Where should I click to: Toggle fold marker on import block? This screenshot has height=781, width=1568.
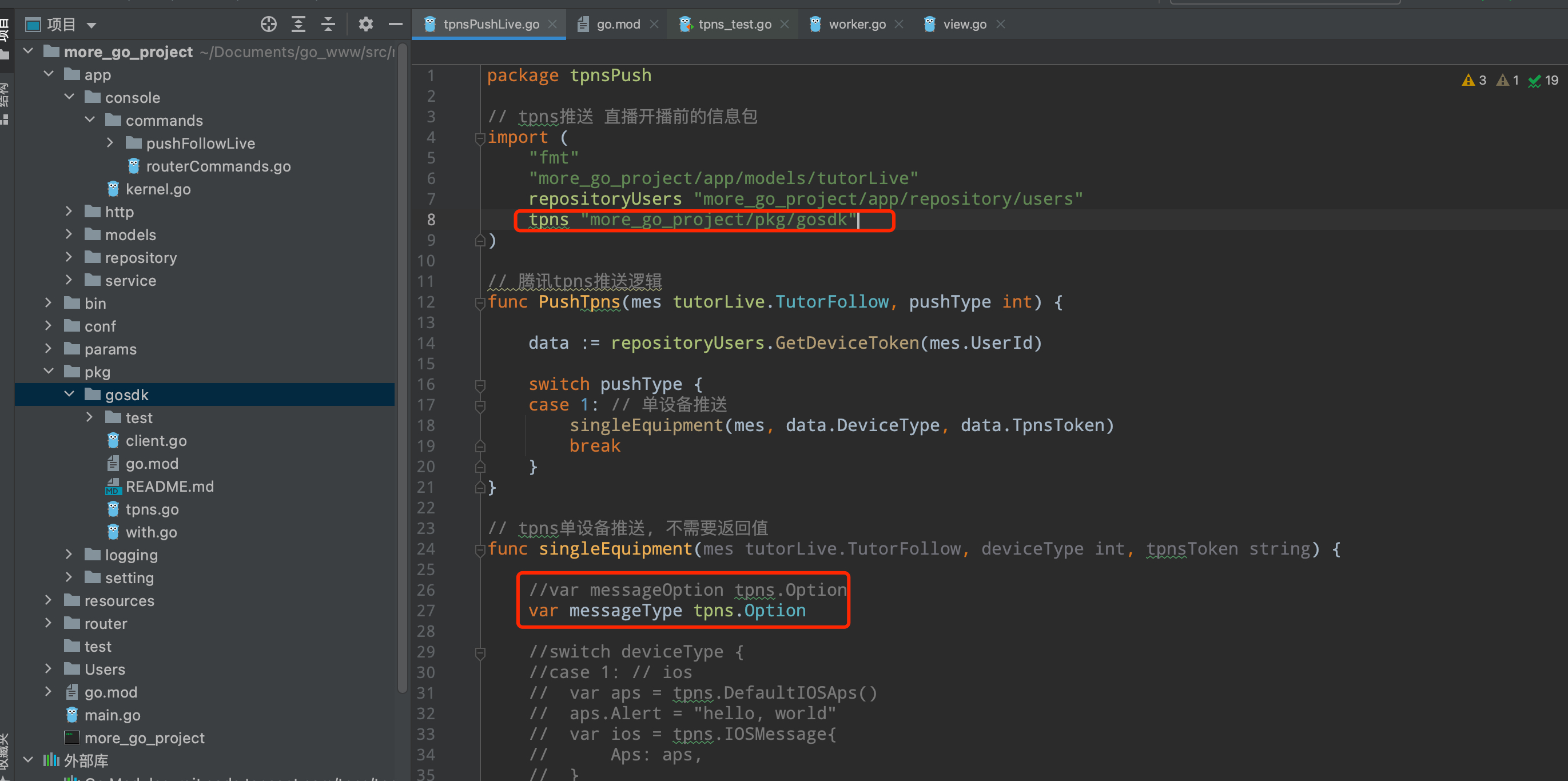[x=480, y=138]
